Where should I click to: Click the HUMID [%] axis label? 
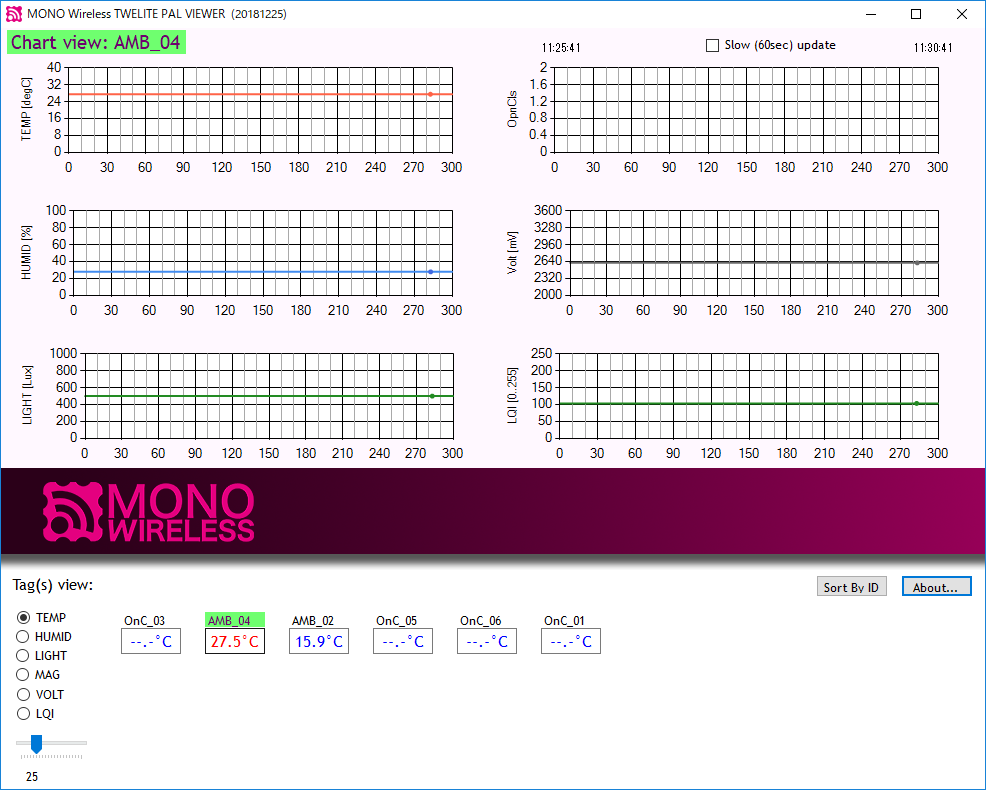point(26,252)
